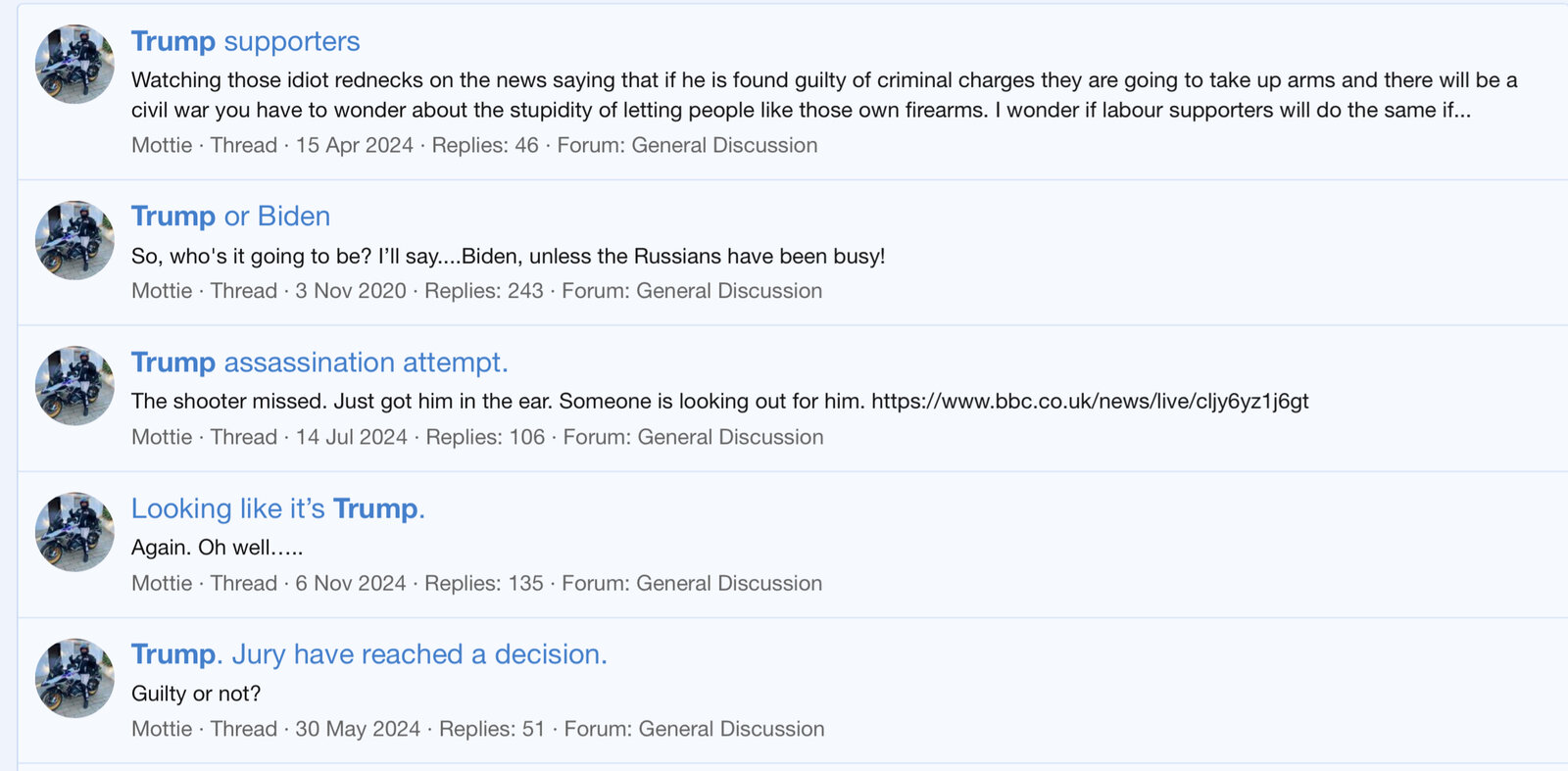Open Mottie's profile under "Trump supporters"
This screenshot has width=1568, height=771.
pos(162,145)
